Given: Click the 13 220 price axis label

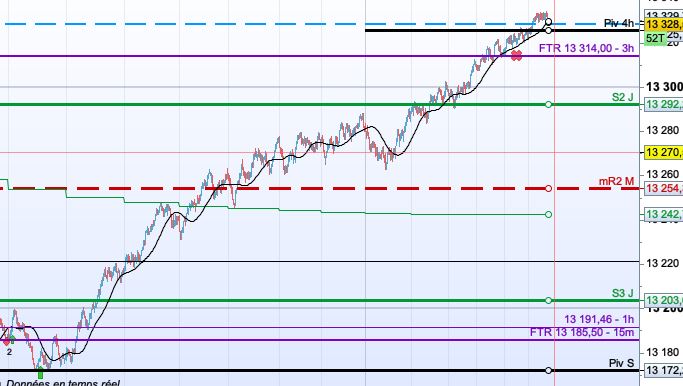Looking at the screenshot, I should coord(663,263).
